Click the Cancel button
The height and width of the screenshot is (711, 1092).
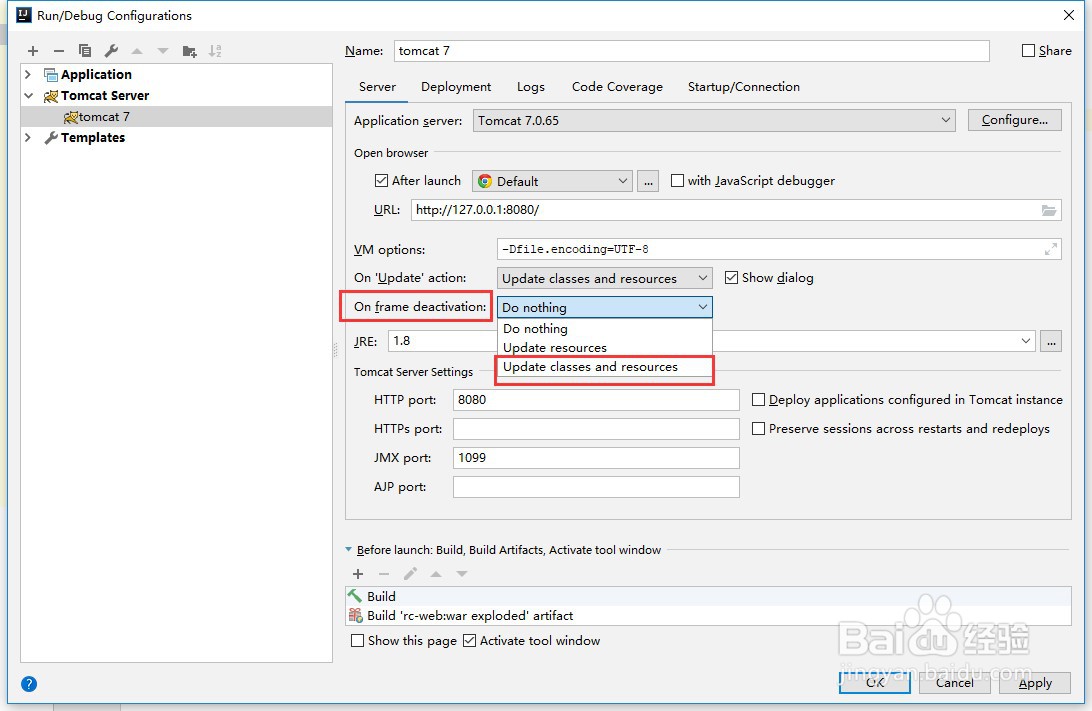pos(955,683)
